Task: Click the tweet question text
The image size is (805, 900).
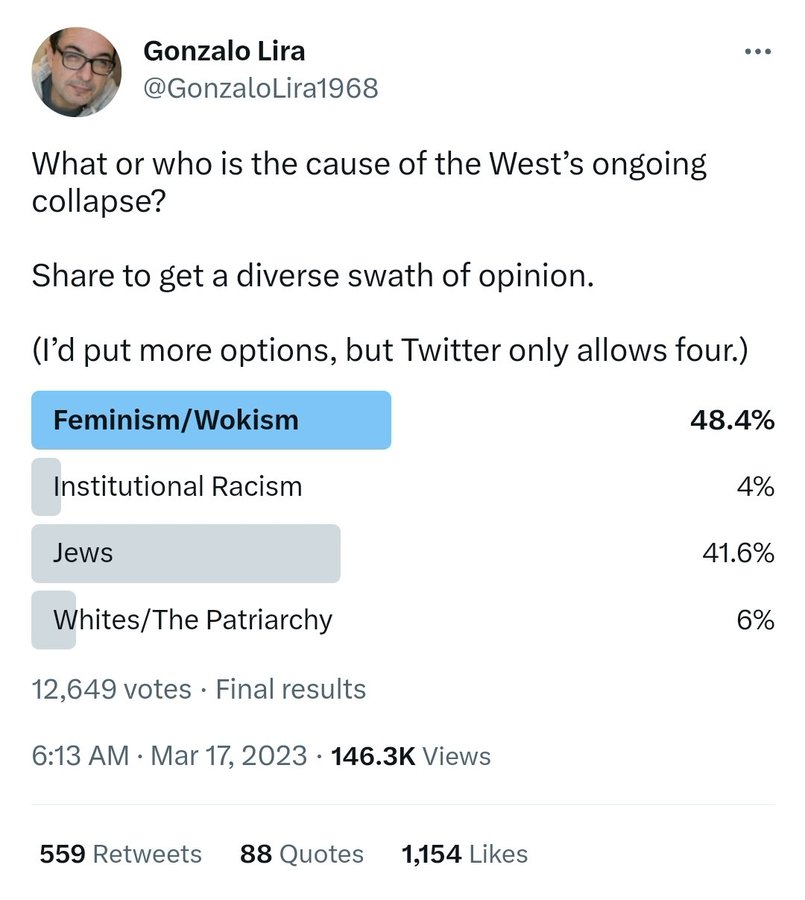Action: 369,182
